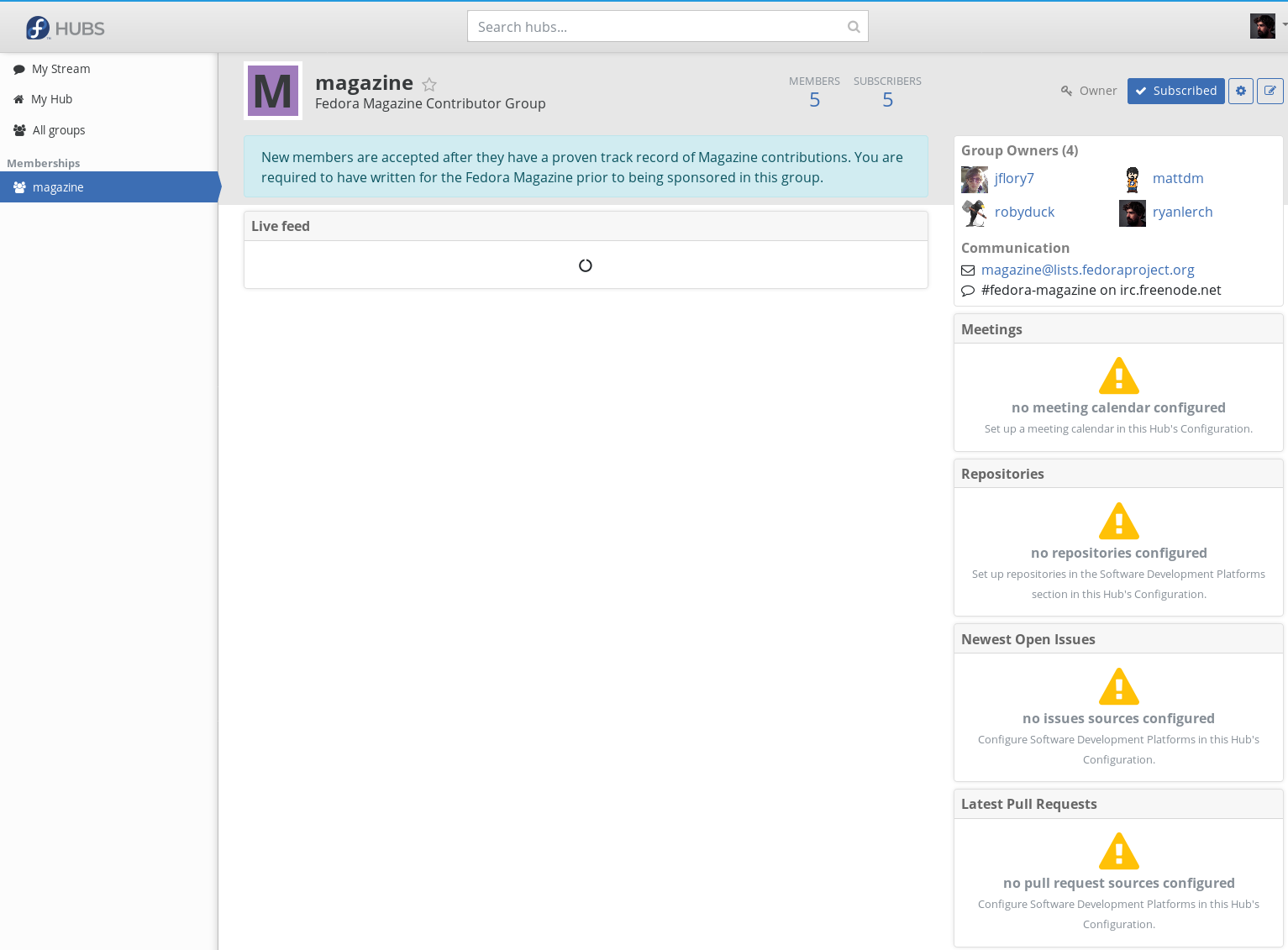Open jflory7's profile link
This screenshot has height=950, width=1288.
1014,178
